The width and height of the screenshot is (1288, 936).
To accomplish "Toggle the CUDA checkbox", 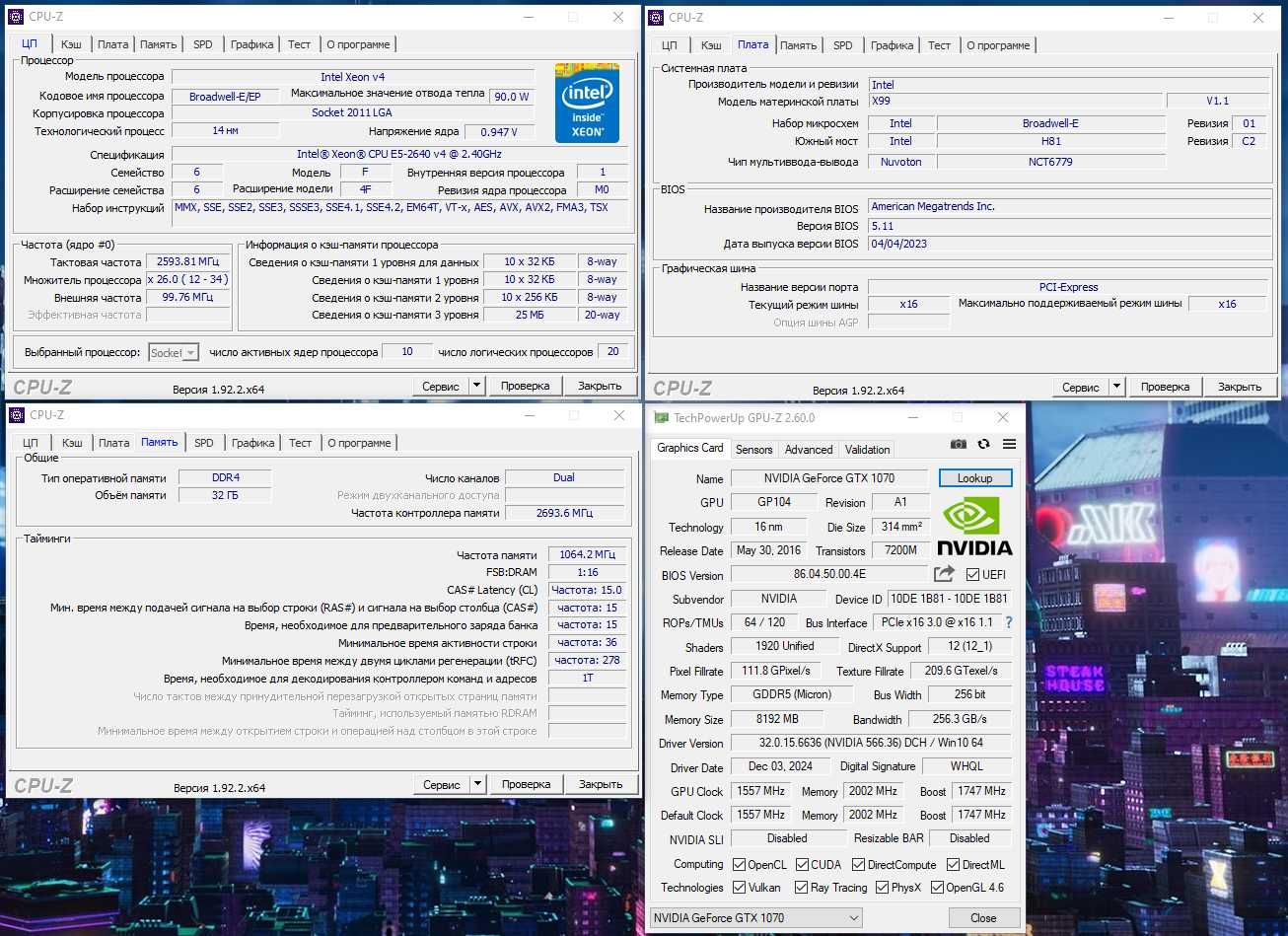I will coord(802,864).
